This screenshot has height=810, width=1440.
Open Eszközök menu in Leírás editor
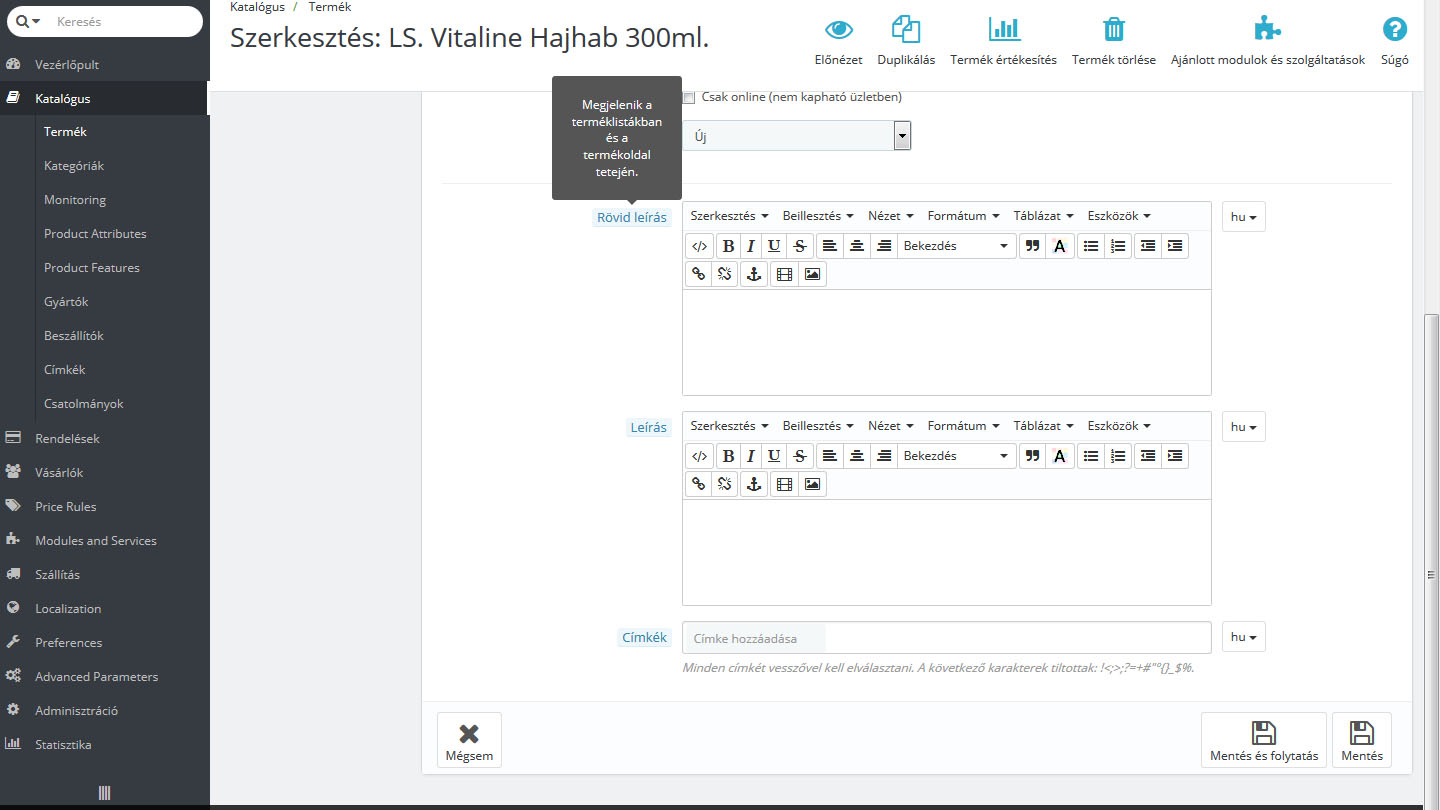[x=1119, y=426]
